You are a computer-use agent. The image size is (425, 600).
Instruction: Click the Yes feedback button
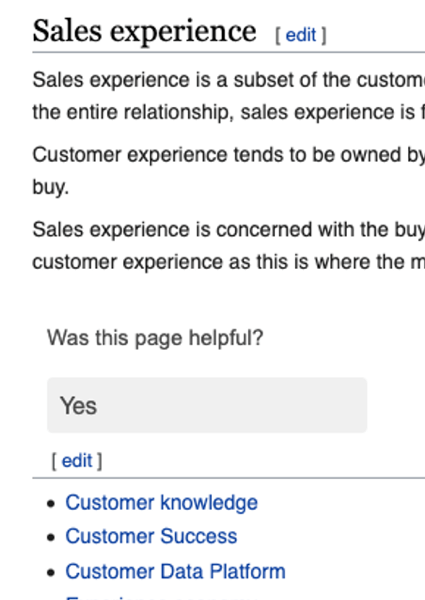[207, 405]
